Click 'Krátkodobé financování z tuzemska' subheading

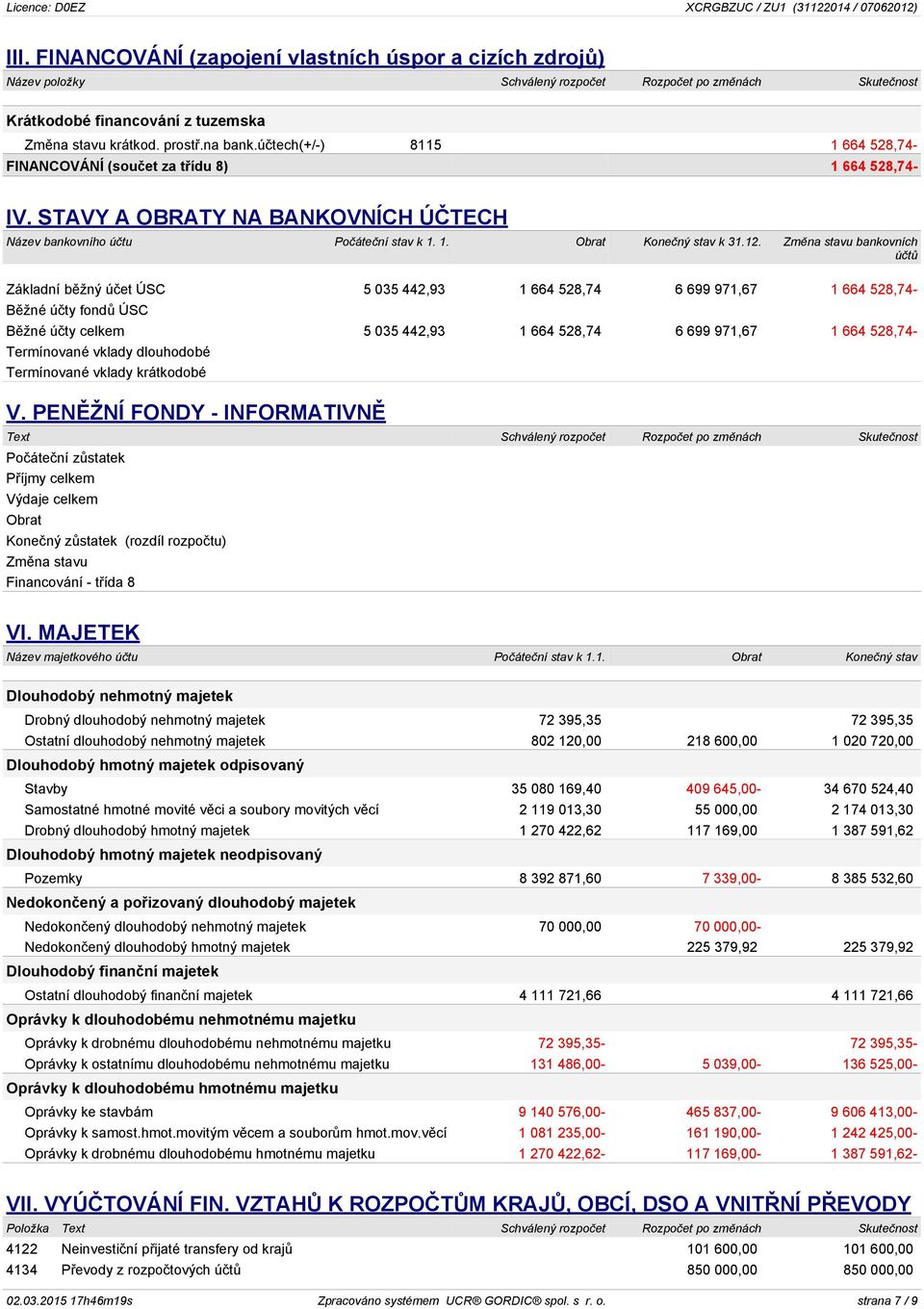[x=136, y=121]
